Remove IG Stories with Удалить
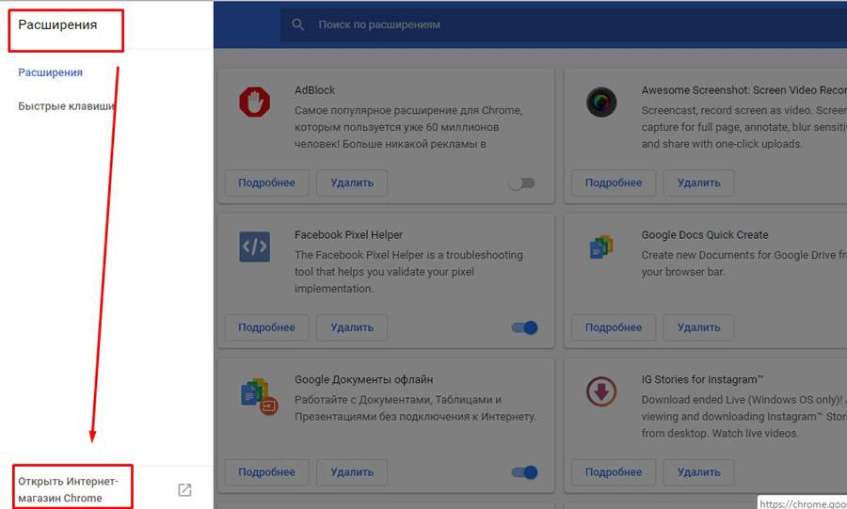 tap(698, 472)
